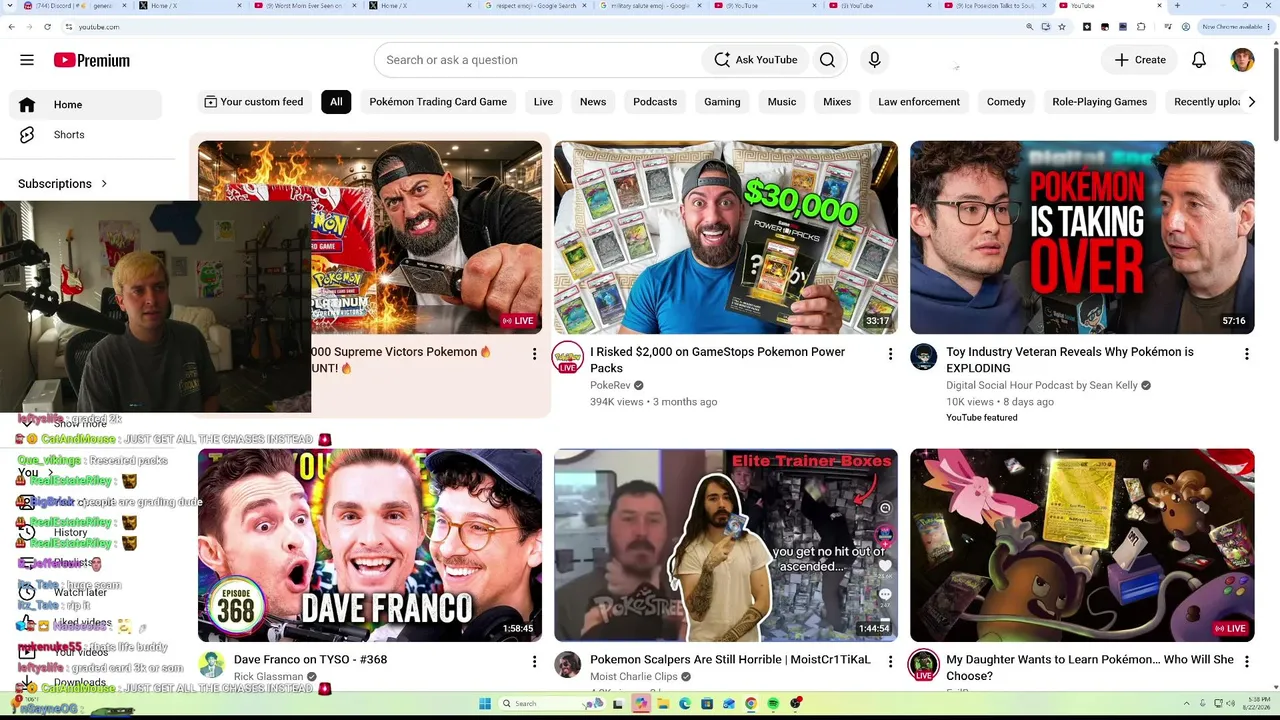Open the I Risked $2,000 video title

pyautogui.click(x=718, y=360)
